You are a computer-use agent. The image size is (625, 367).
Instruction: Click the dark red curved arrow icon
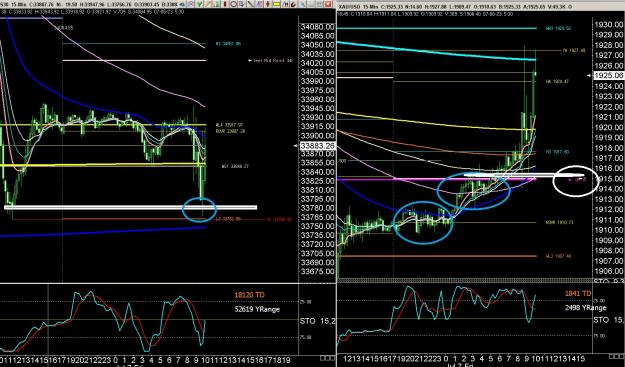(x=293, y=4)
